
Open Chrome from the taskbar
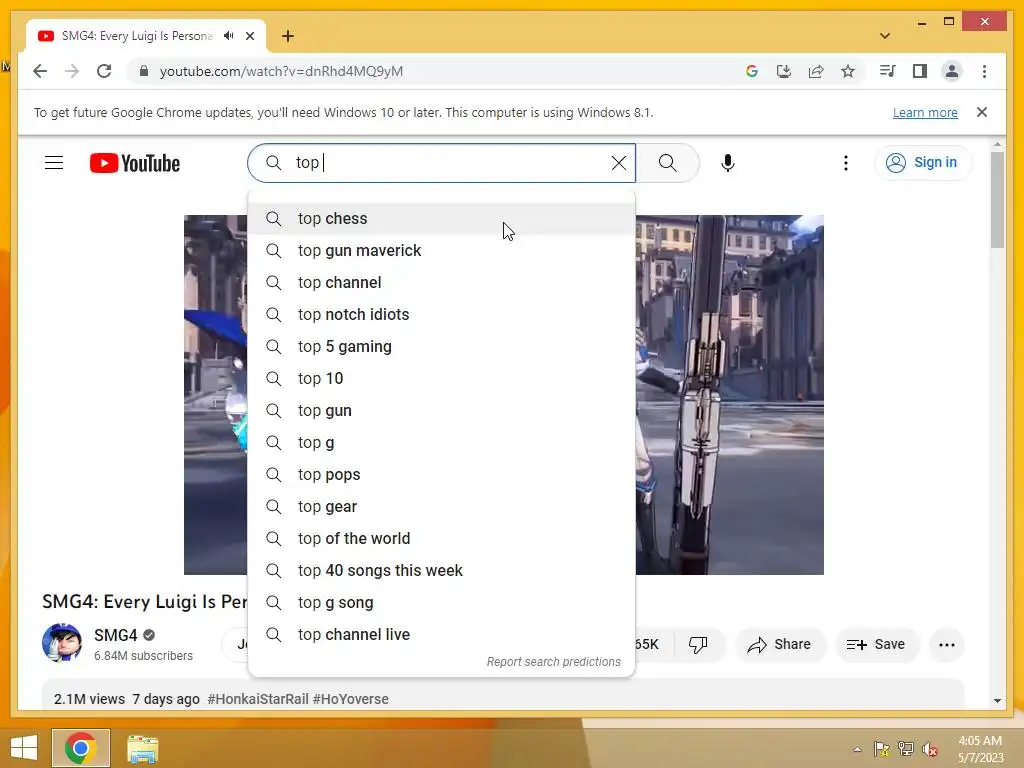coord(81,748)
